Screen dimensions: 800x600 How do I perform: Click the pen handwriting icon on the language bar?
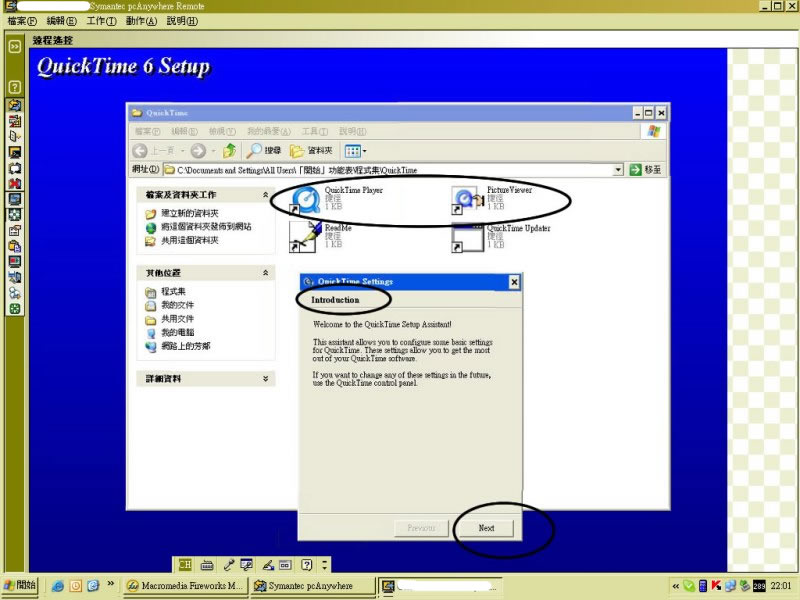point(268,565)
